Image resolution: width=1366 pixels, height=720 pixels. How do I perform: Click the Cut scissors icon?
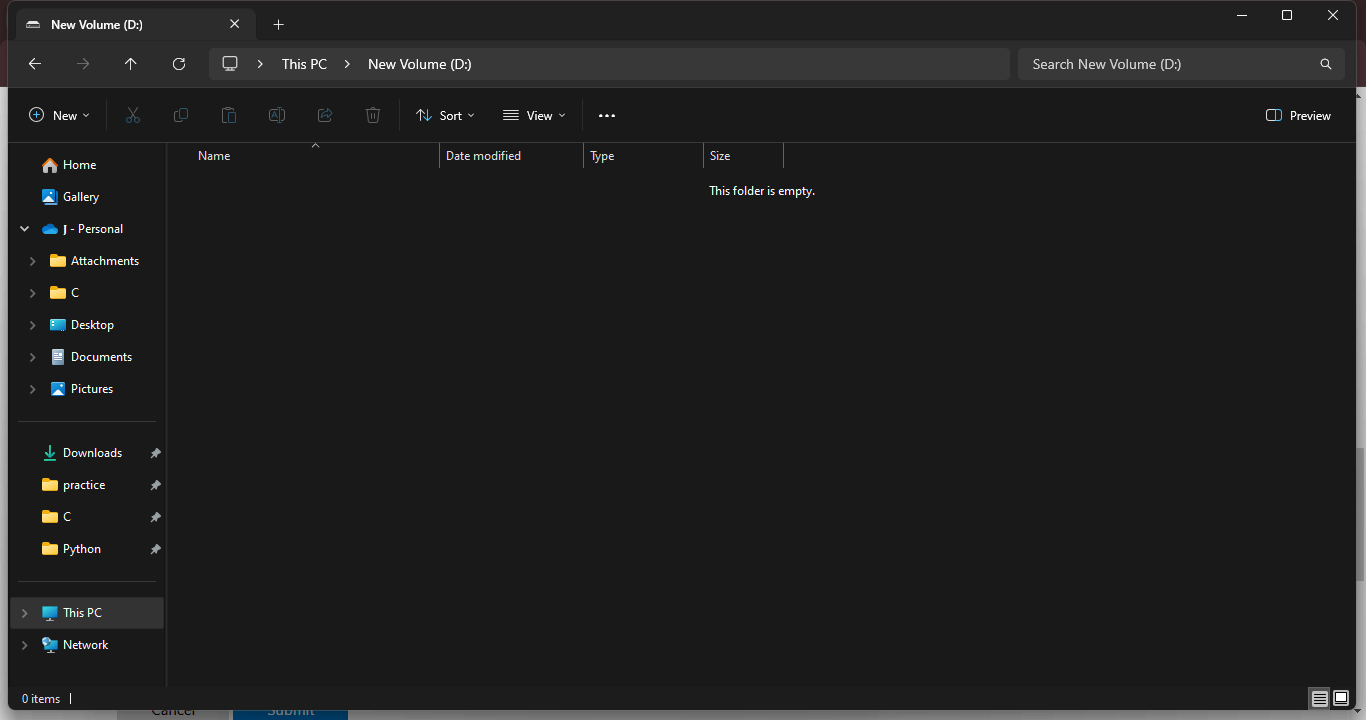click(133, 116)
